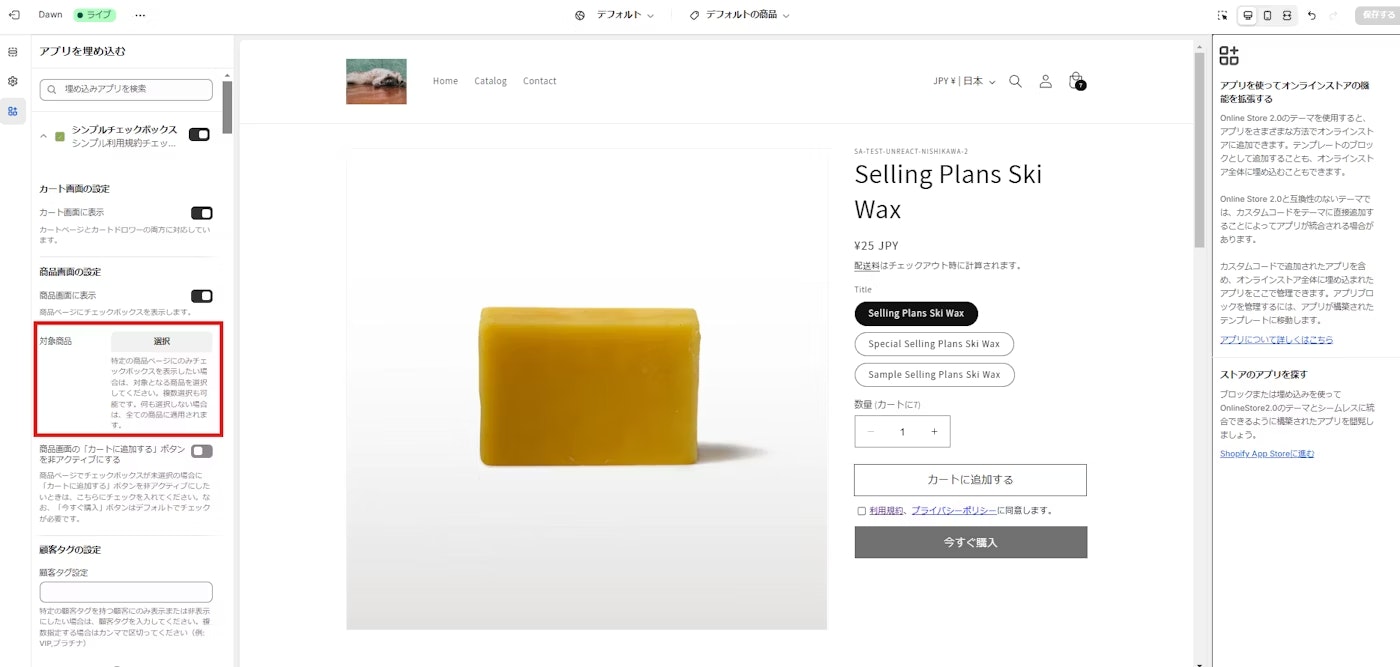Image resolution: width=1400 pixels, height=667 pixels.
Task: Select Catalog in the store navigation
Action: point(490,81)
